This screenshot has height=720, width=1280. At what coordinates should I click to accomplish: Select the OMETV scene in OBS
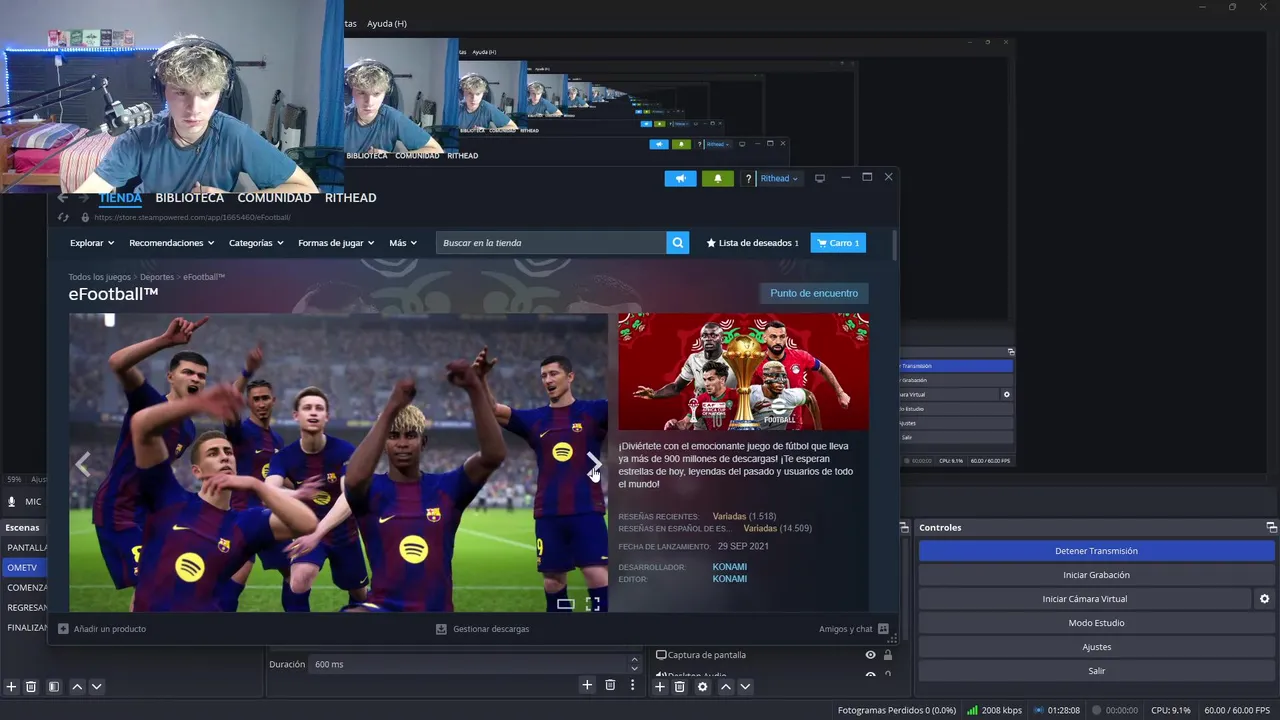(24, 567)
